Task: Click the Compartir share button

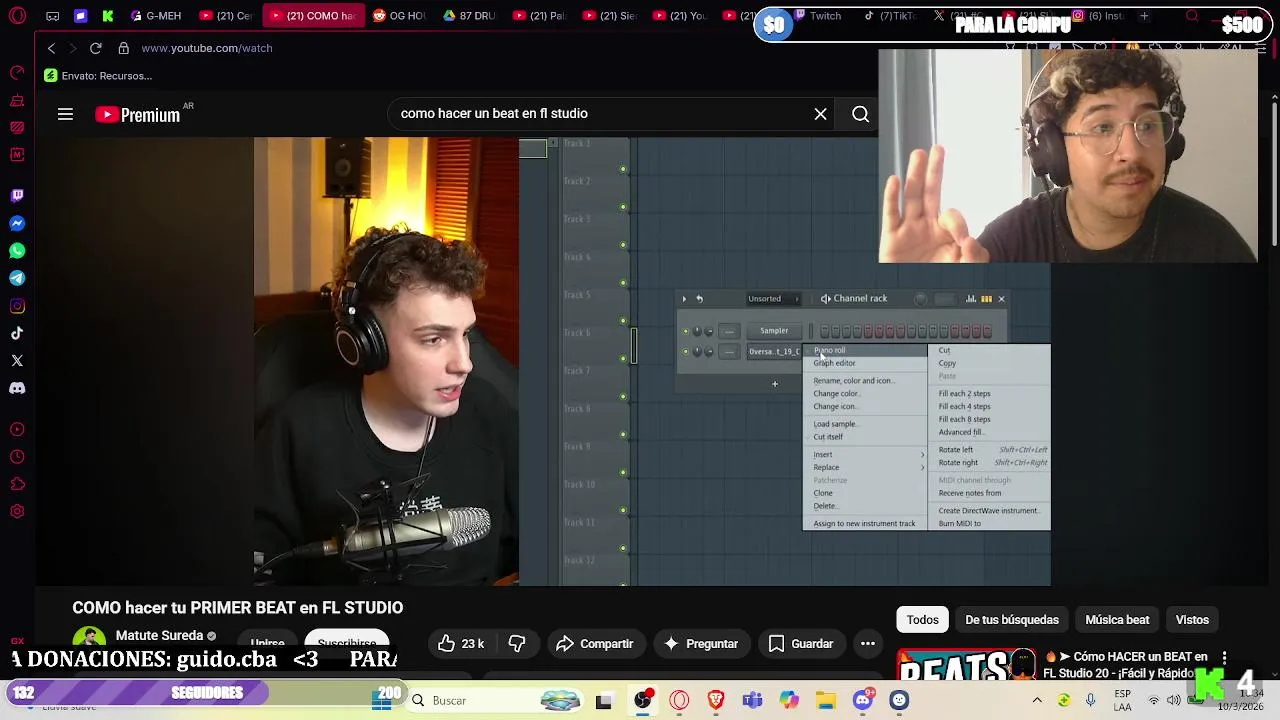Action: [x=595, y=644]
